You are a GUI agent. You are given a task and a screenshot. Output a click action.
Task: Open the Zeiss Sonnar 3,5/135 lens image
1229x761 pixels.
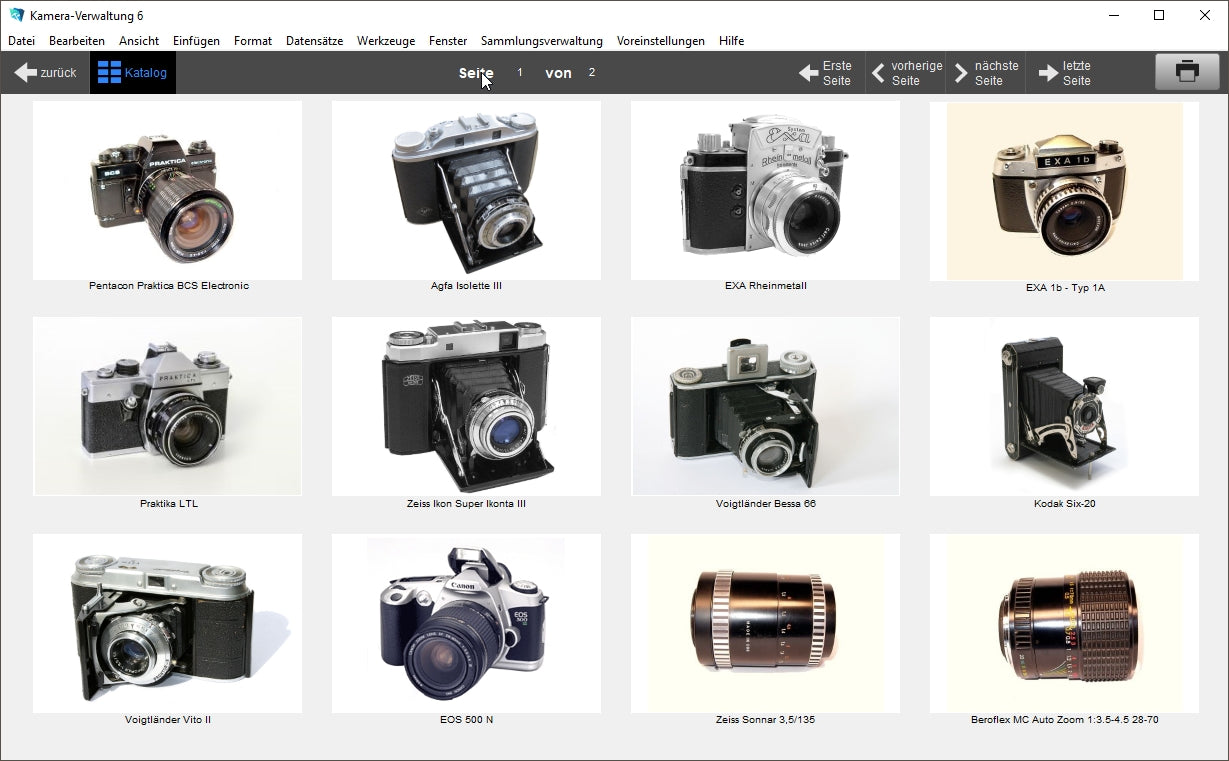point(765,623)
